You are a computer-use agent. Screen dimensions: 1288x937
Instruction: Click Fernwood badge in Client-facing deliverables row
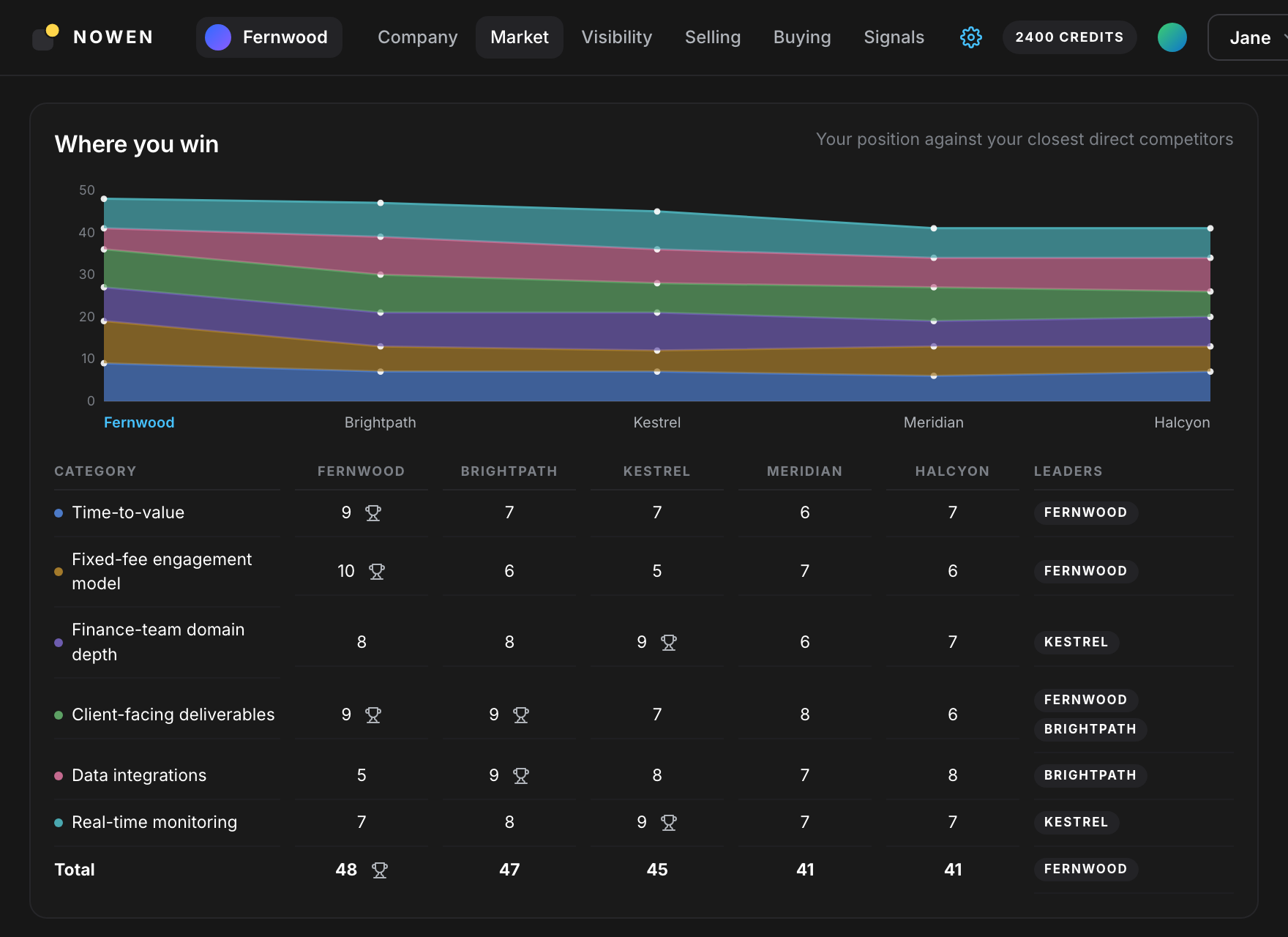pyautogui.click(x=1085, y=700)
